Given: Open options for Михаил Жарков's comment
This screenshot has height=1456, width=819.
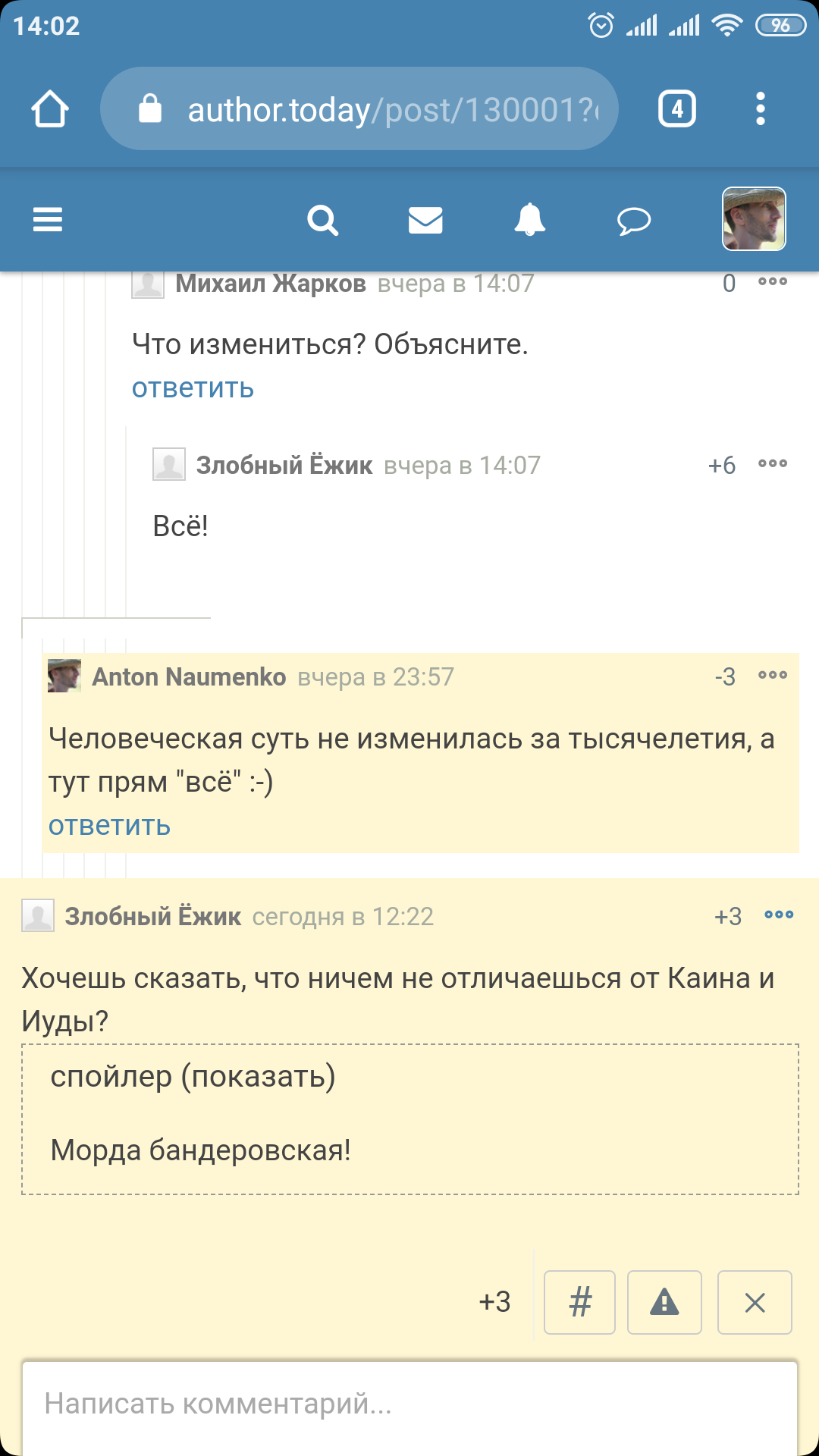Looking at the screenshot, I should tap(773, 282).
